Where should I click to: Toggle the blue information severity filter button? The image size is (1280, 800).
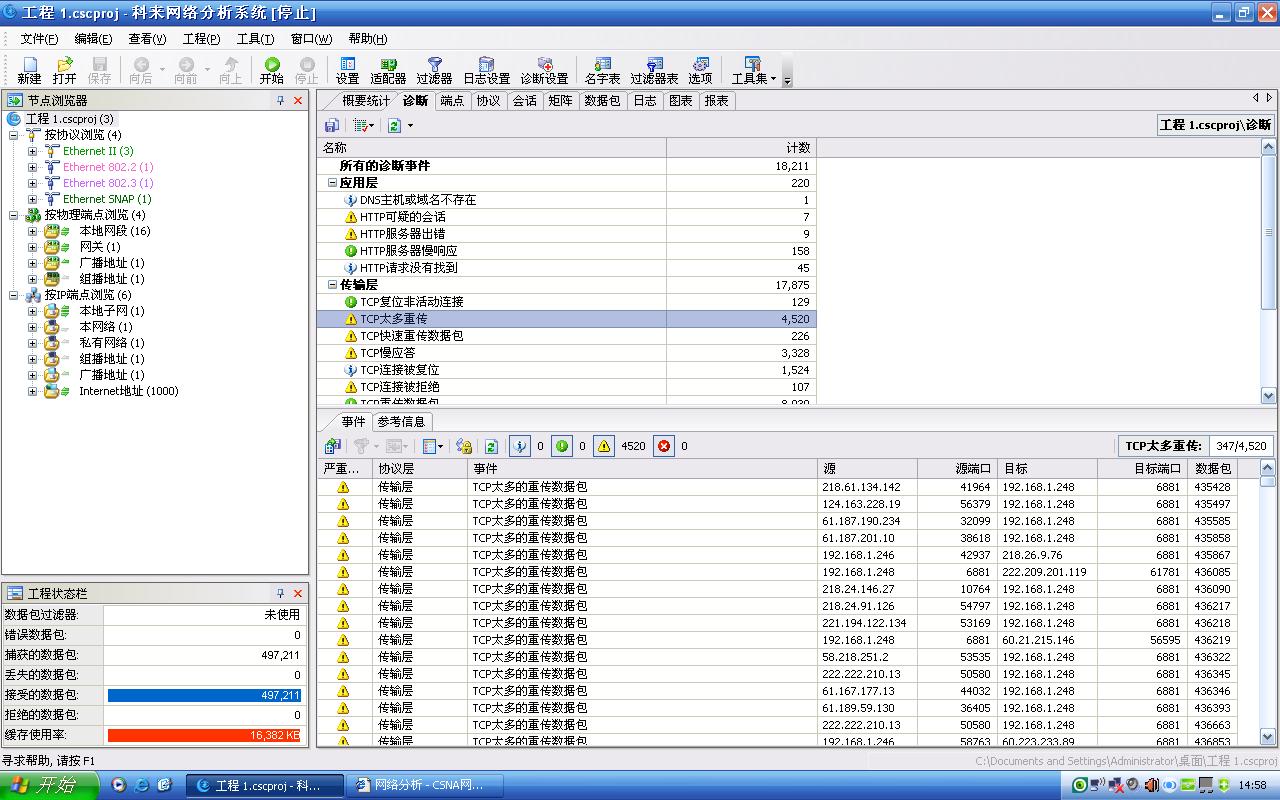pos(519,446)
